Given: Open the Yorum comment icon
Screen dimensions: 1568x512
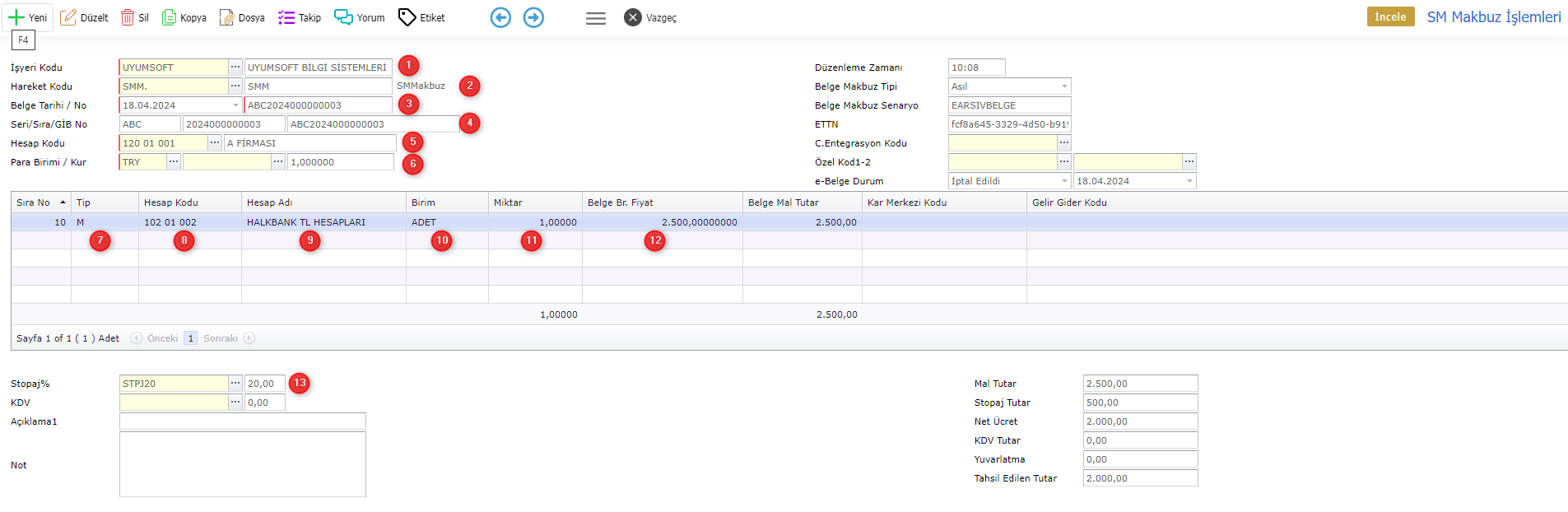Looking at the screenshot, I should tap(343, 17).
